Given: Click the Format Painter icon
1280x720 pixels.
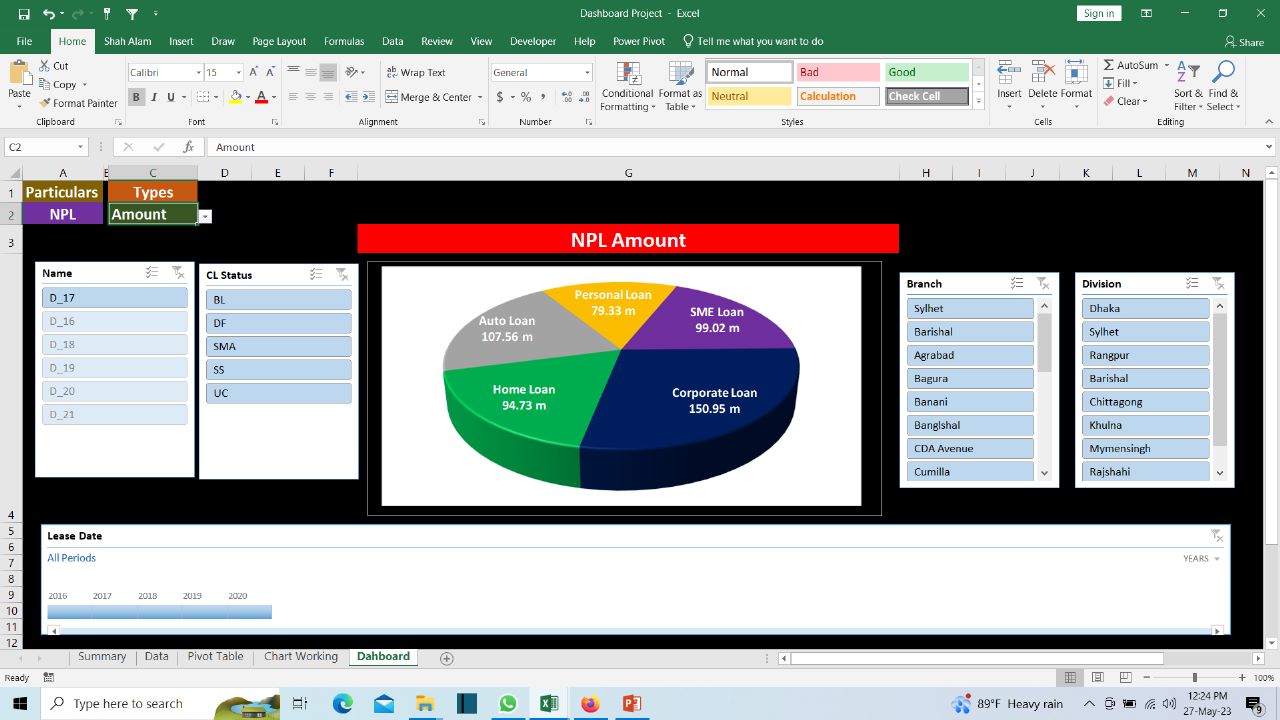Looking at the screenshot, I should 45,103.
